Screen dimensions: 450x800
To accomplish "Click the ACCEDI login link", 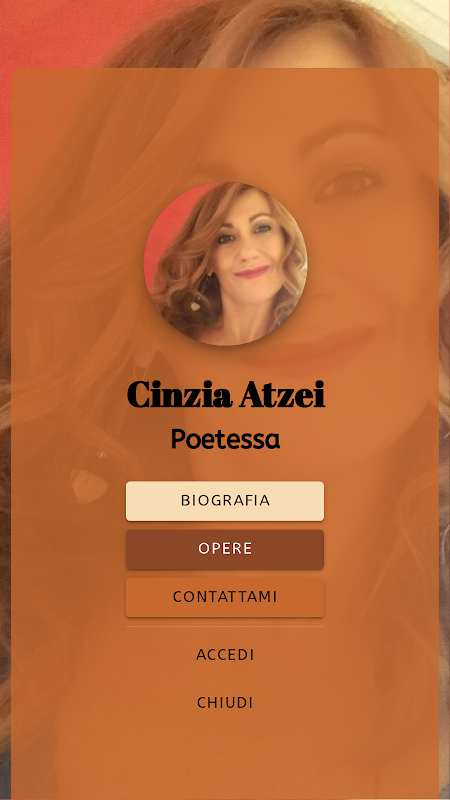I will pyautogui.click(x=225, y=655).
